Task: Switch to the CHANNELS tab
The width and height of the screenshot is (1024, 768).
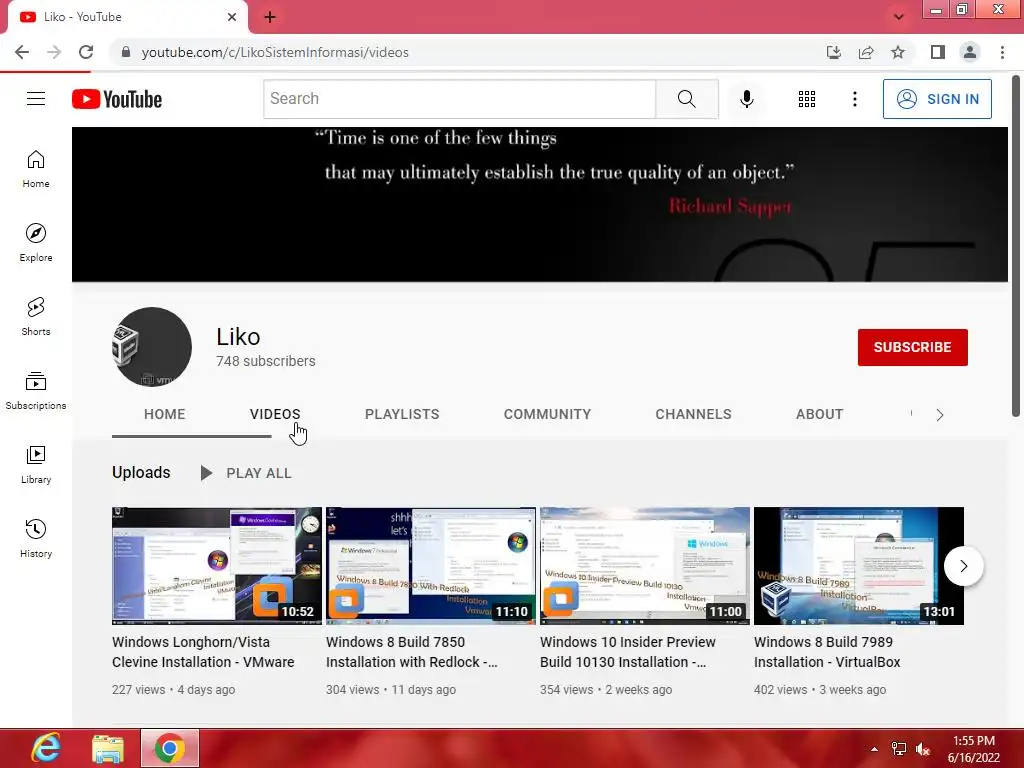Action: pyautogui.click(x=694, y=414)
